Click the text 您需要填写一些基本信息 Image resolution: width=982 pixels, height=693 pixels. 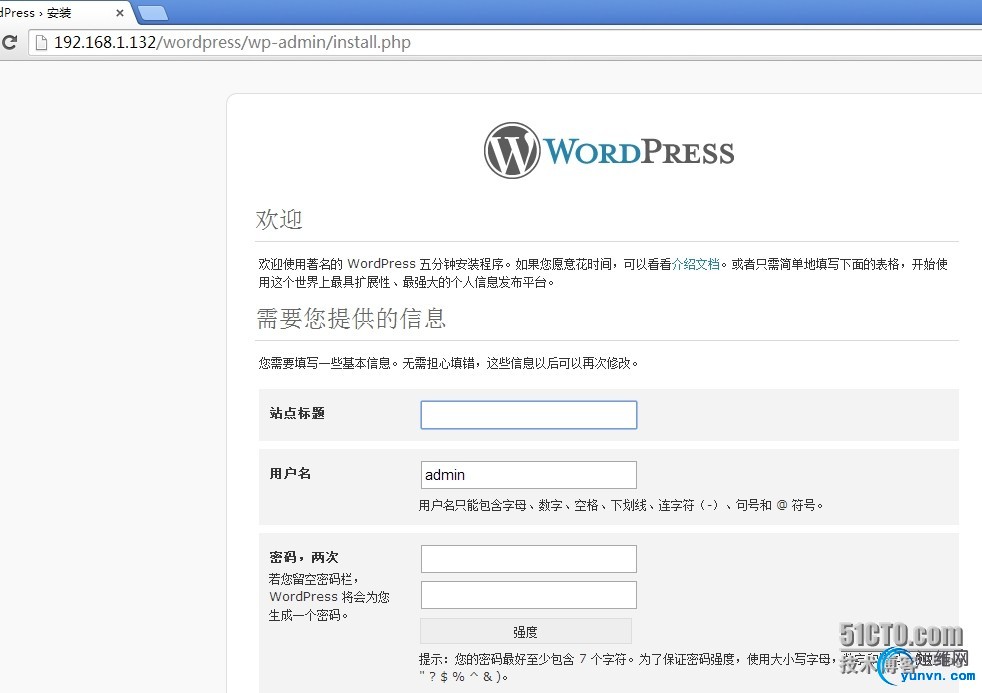point(448,363)
